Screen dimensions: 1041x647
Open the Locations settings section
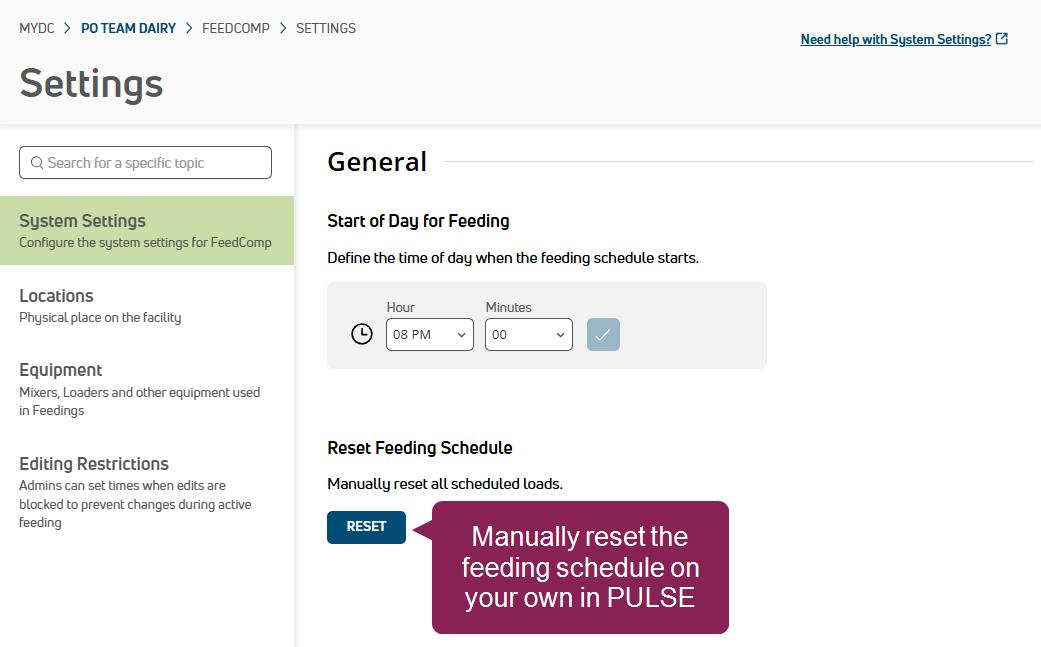(x=57, y=296)
